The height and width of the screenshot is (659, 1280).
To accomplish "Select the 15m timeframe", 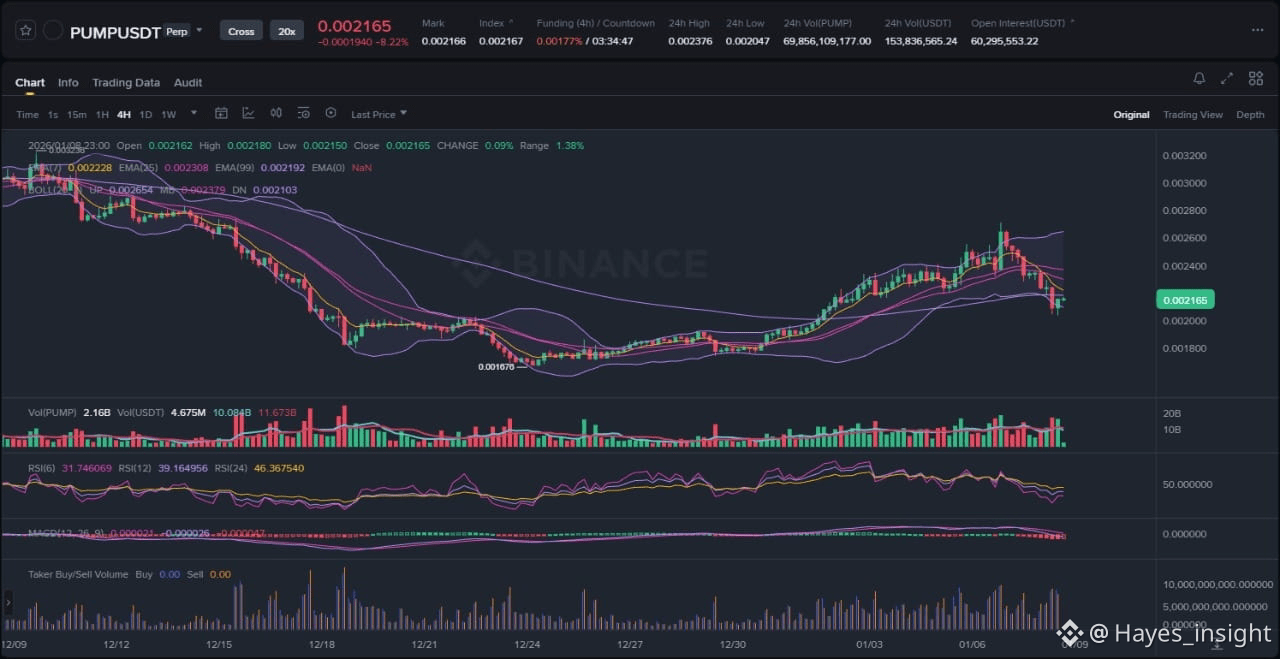I will point(77,114).
